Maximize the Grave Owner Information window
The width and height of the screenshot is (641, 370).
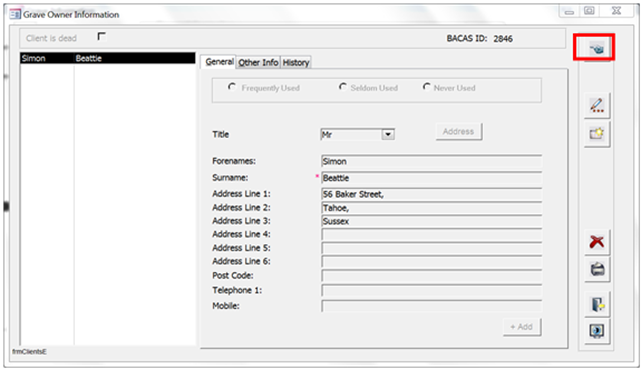coord(589,11)
